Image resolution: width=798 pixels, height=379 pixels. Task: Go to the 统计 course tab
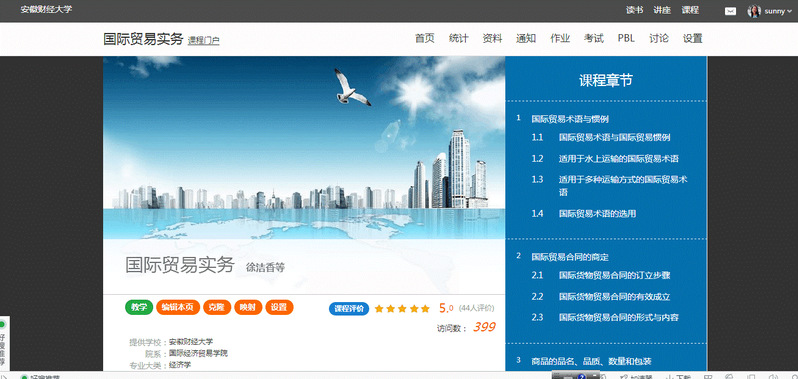click(459, 38)
